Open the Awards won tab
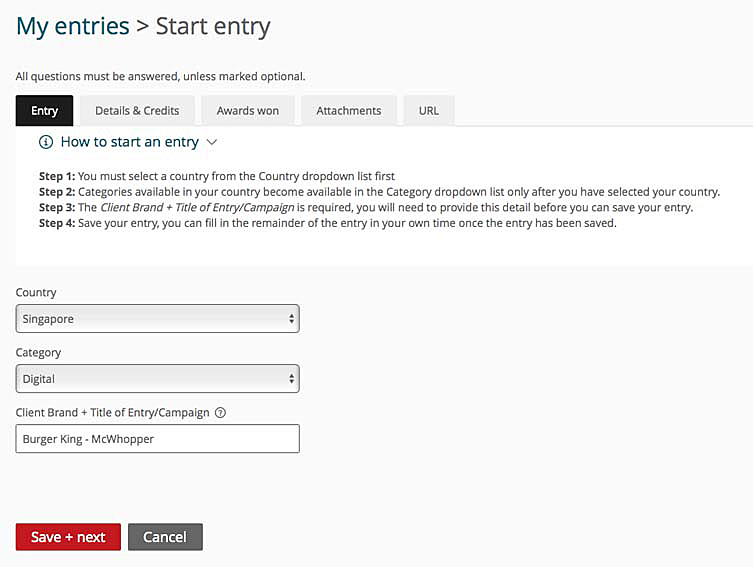 pos(248,111)
